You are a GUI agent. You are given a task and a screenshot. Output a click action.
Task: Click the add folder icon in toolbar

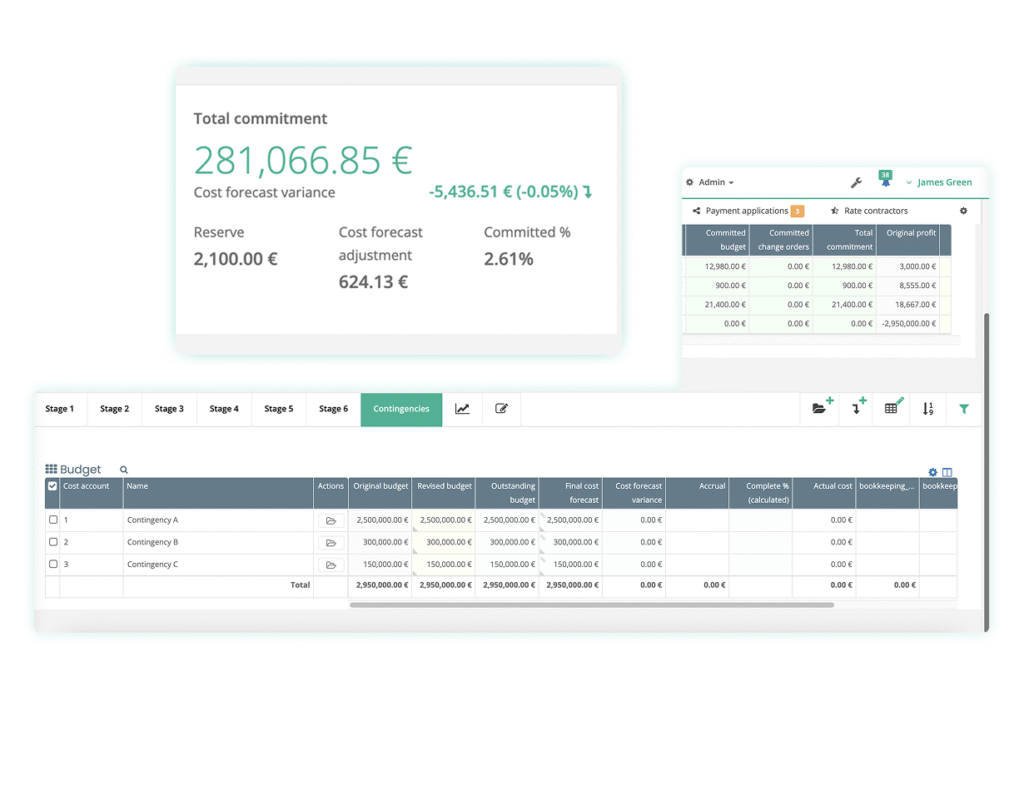click(x=822, y=408)
